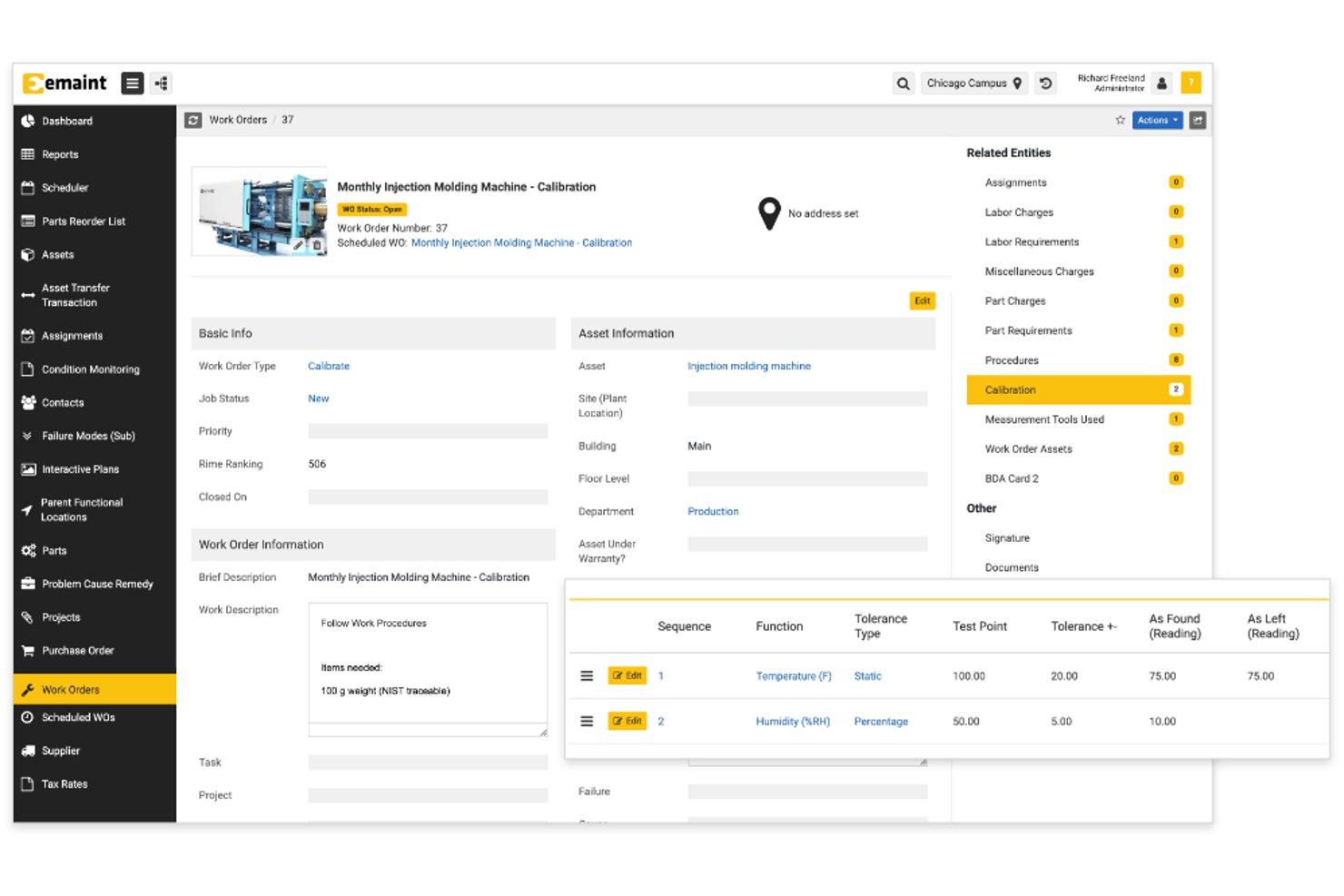Open the Scheduled WO link

tap(521, 243)
